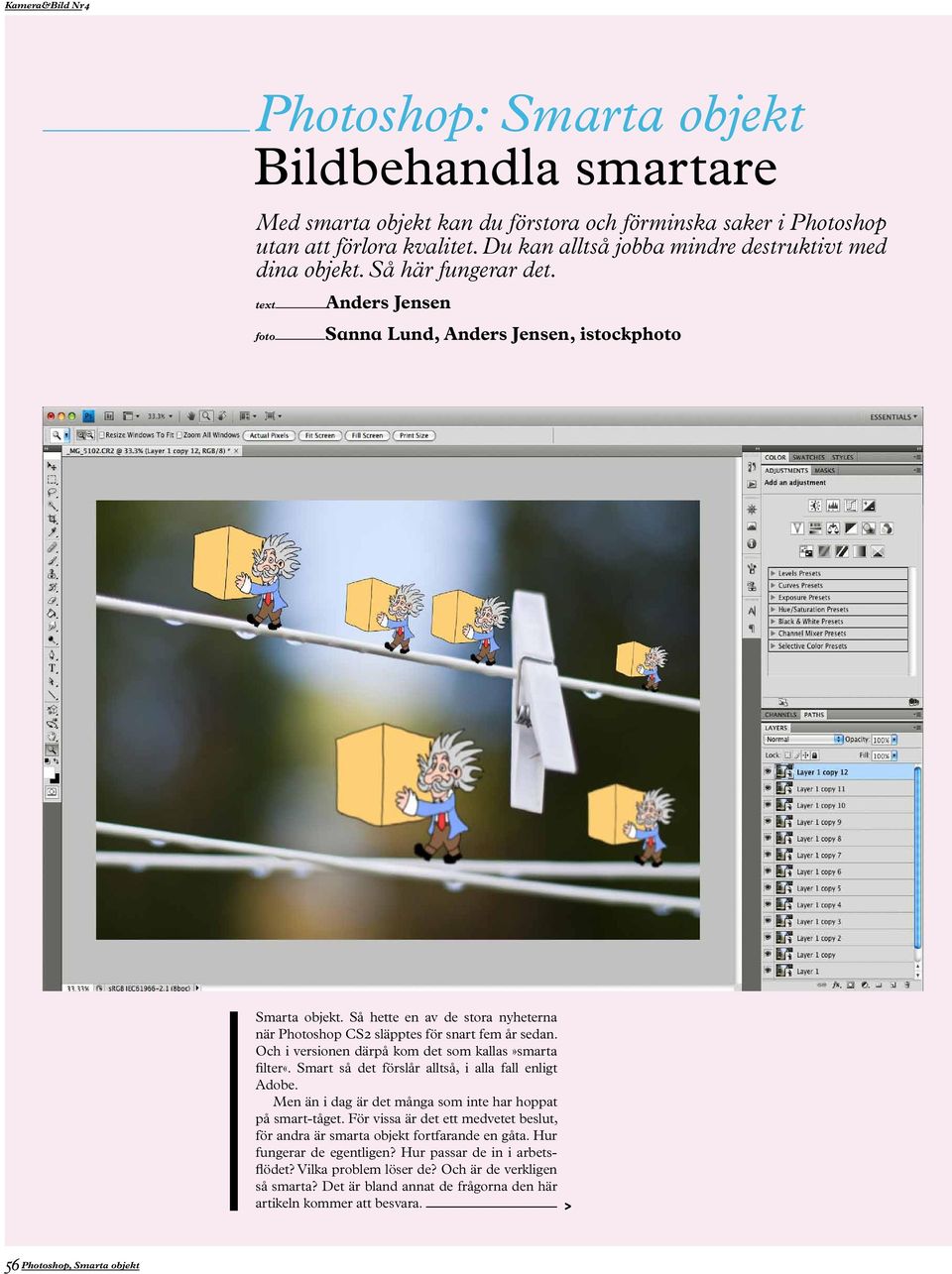The height and width of the screenshot is (1274, 952).
Task: Select the Crop tool
Action: (52, 519)
